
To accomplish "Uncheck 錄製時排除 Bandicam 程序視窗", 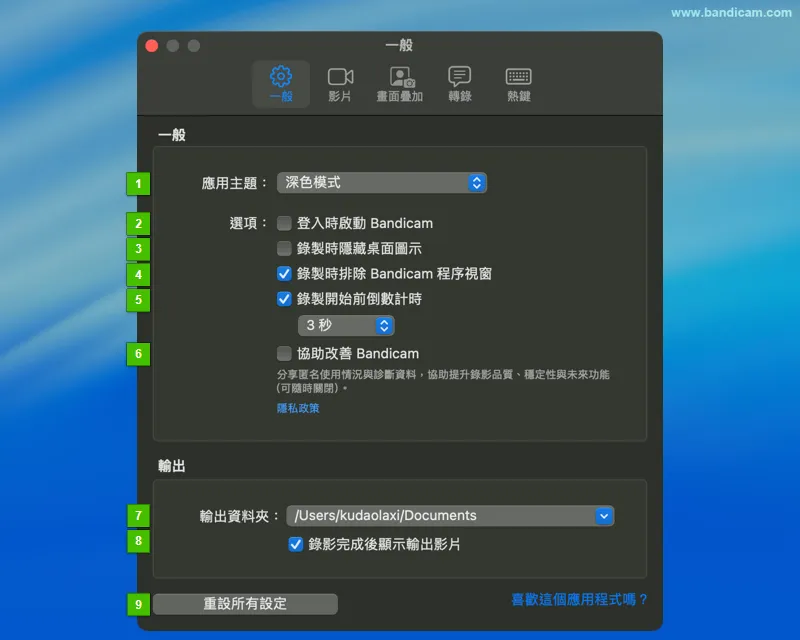I will pyautogui.click(x=284, y=274).
